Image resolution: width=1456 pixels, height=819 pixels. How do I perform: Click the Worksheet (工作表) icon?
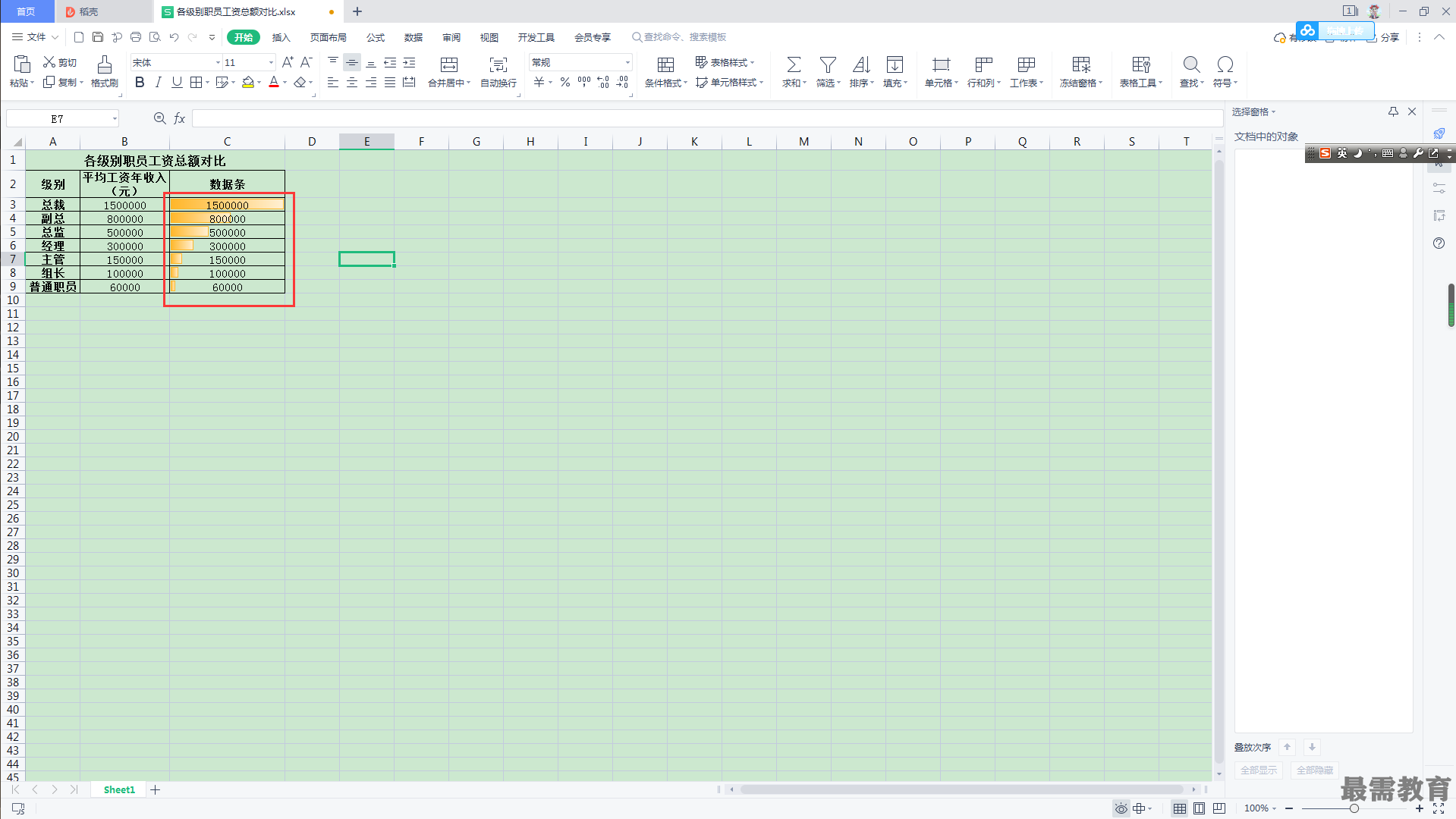[1027, 64]
